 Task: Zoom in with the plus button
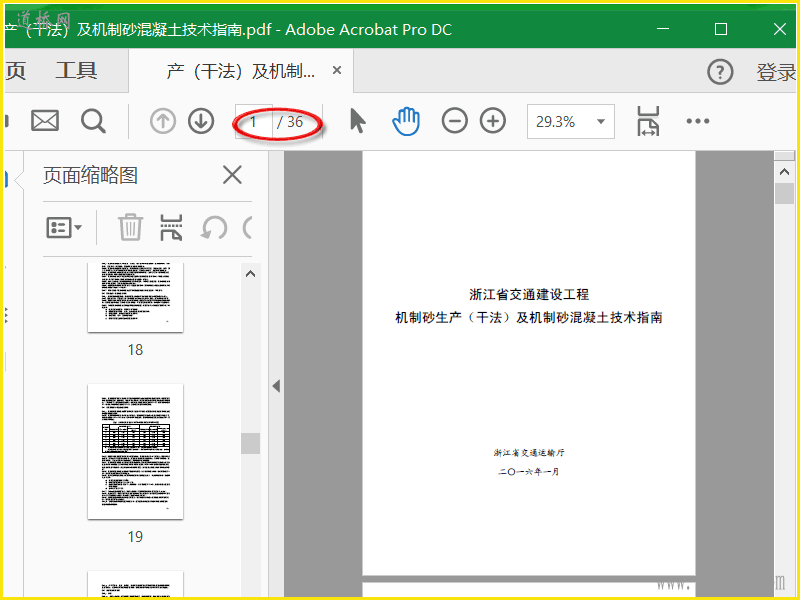pyautogui.click(x=493, y=121)
